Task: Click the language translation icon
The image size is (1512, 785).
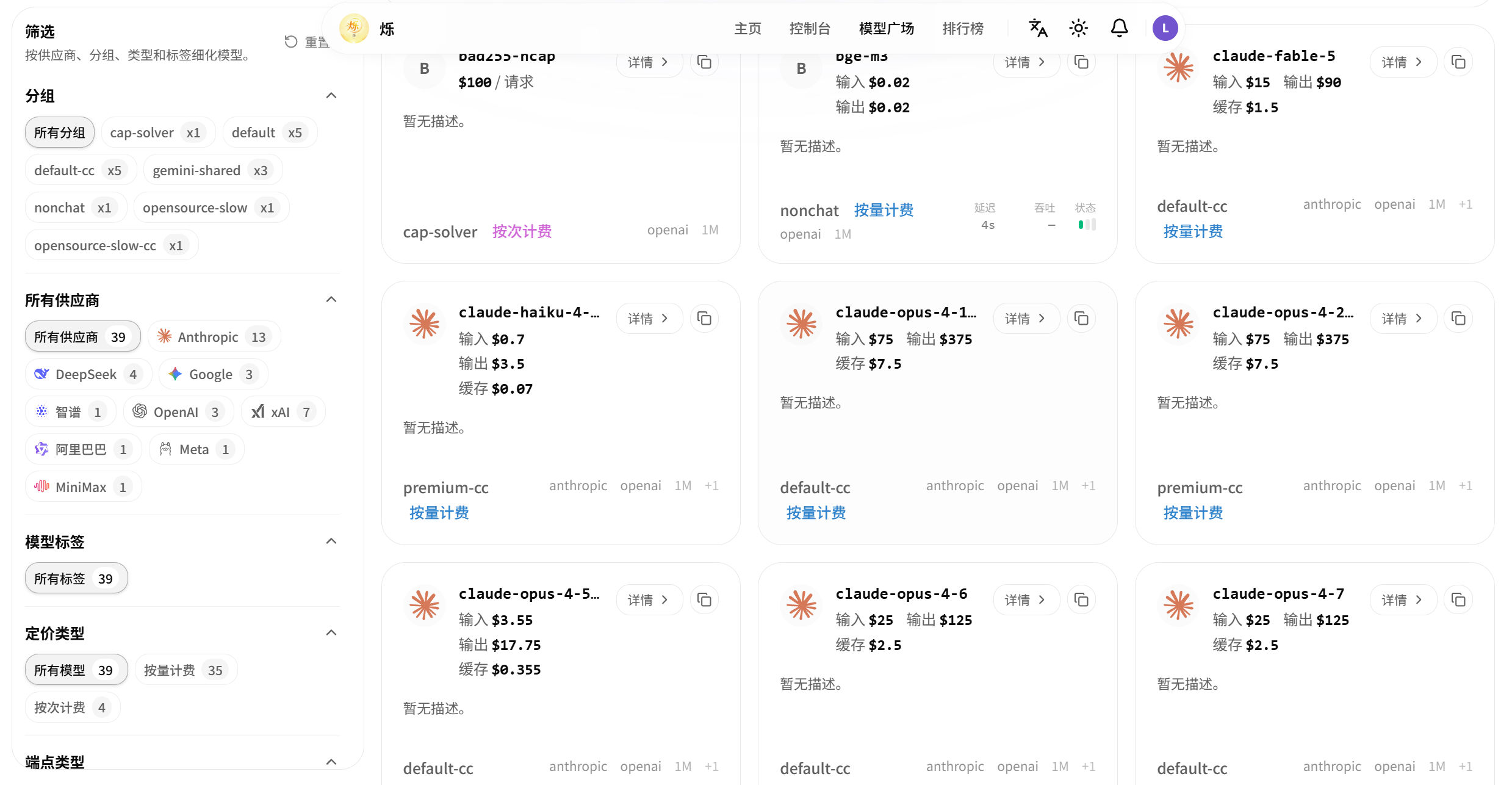Action: (1038, 28)
